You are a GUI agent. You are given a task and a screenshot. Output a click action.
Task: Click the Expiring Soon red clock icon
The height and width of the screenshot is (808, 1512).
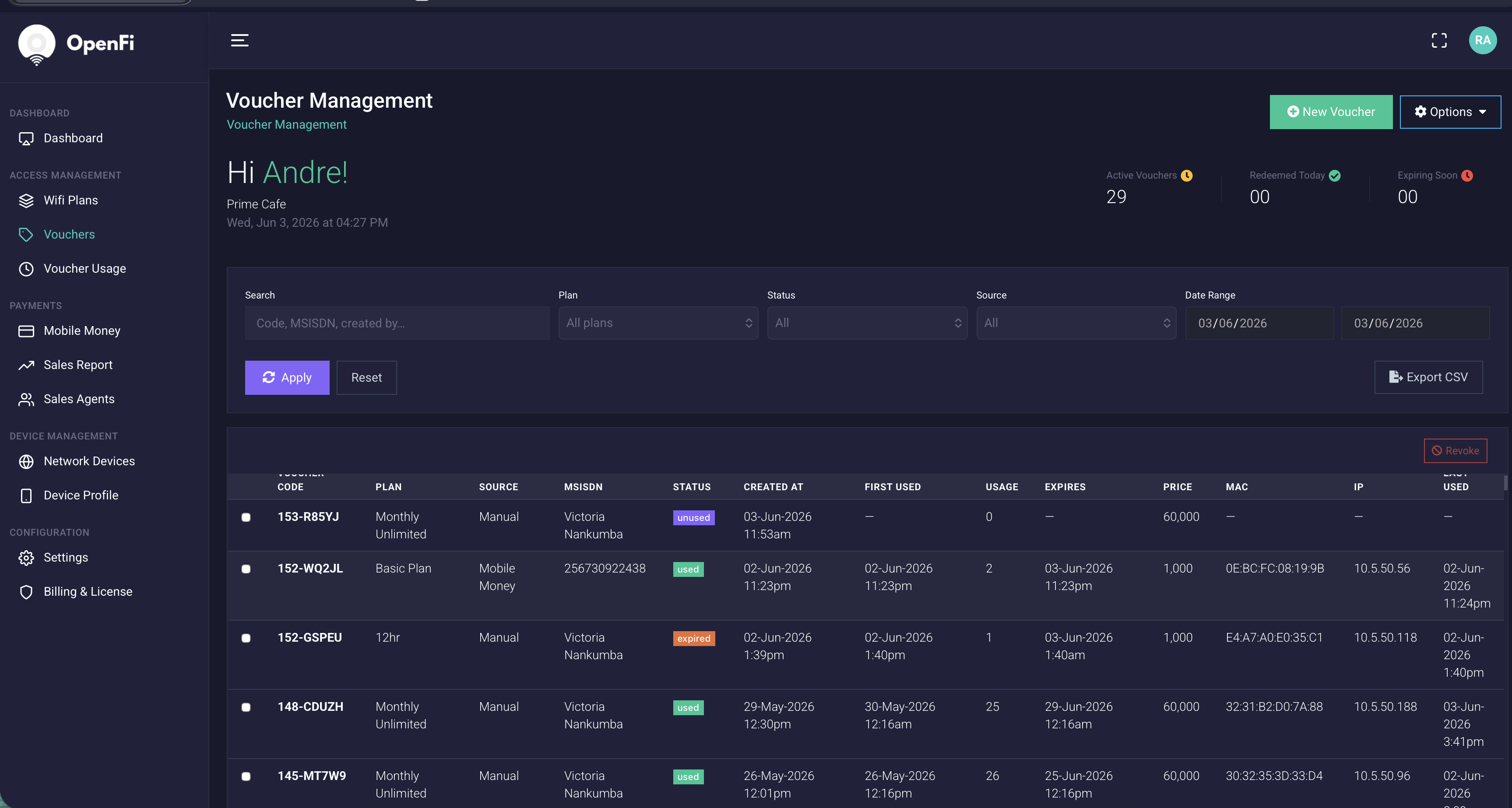pos(1467,176)
